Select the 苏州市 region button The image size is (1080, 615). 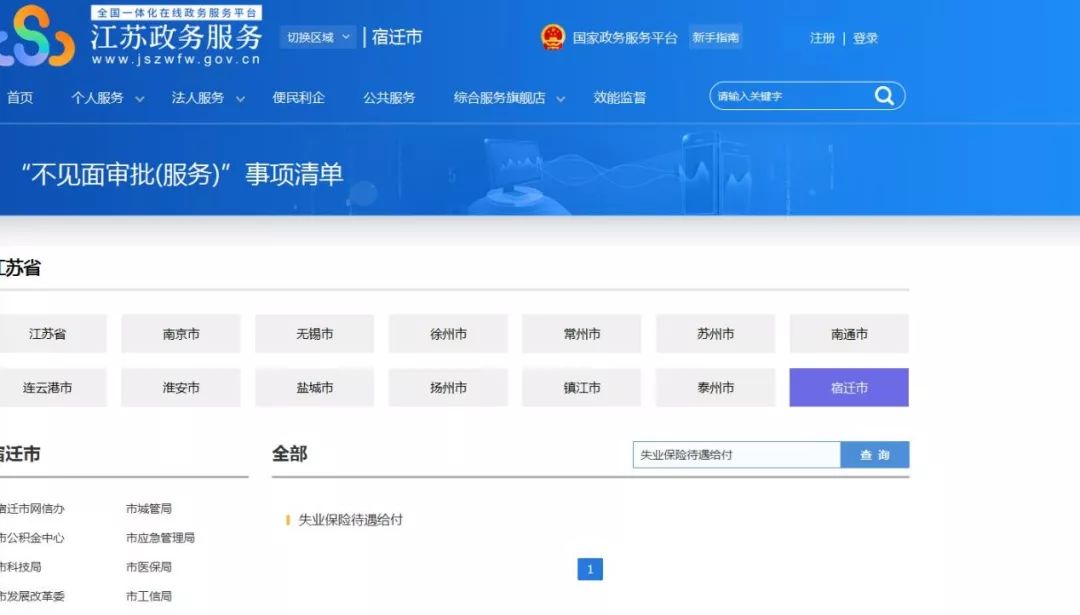point(716,333)
